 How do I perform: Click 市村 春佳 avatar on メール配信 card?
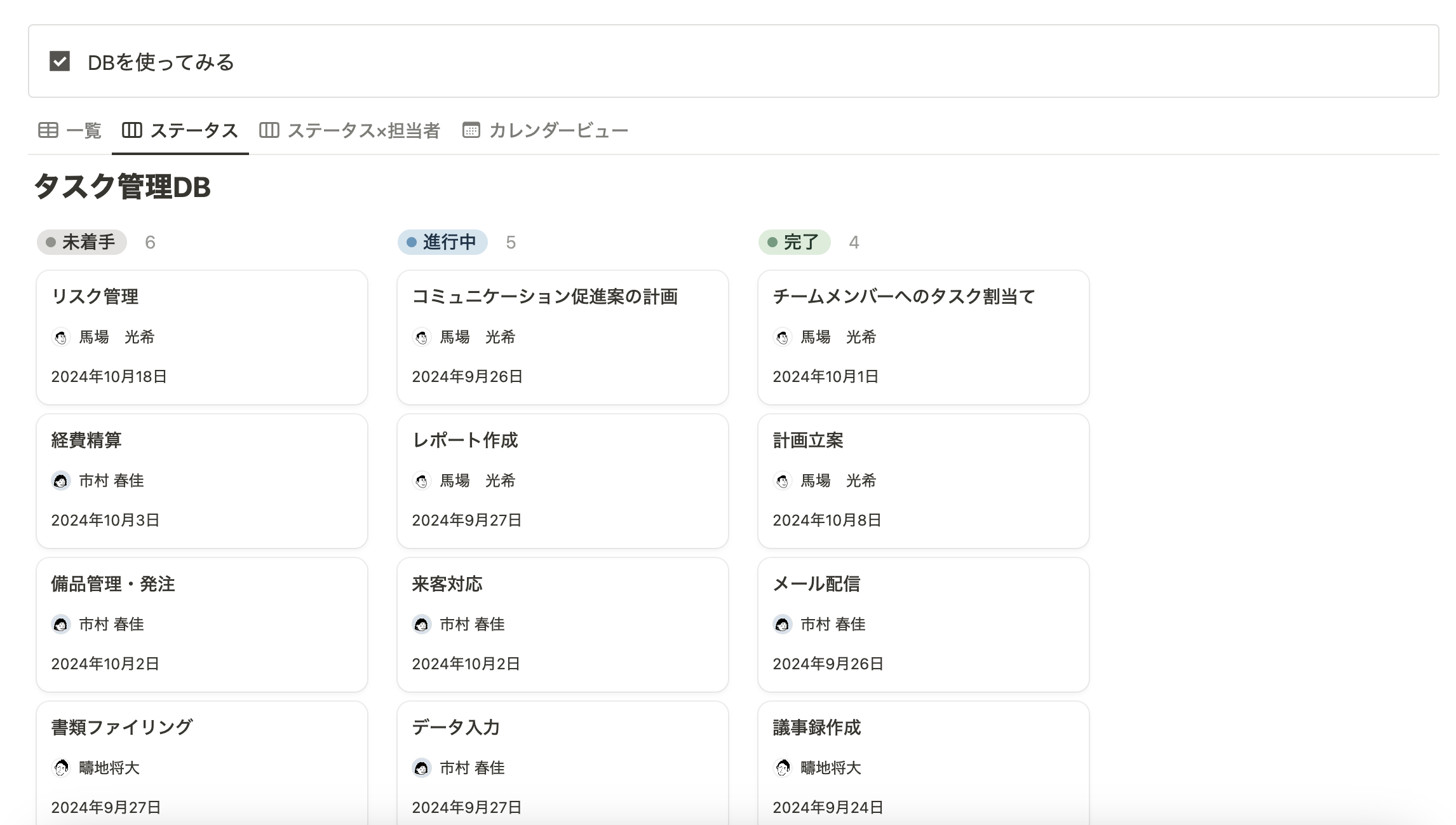coord(783,624)
